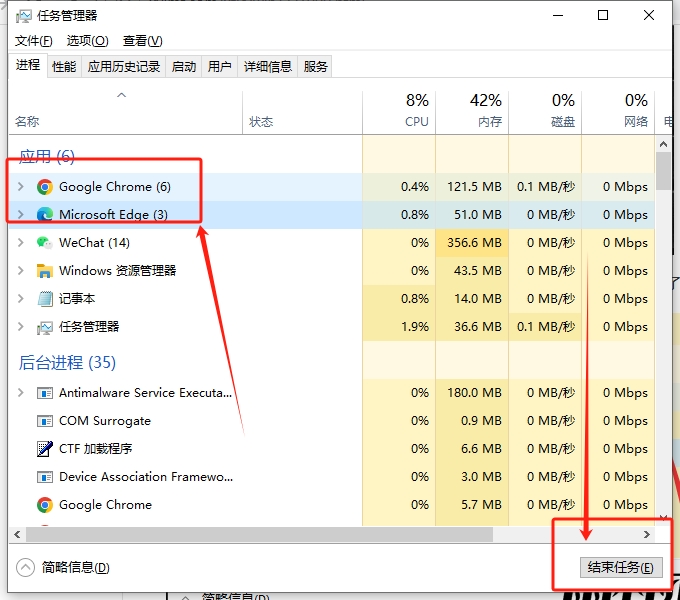680x600 pixels.
Task: Switch to the 性能 tab
Action: coord(64,67)
